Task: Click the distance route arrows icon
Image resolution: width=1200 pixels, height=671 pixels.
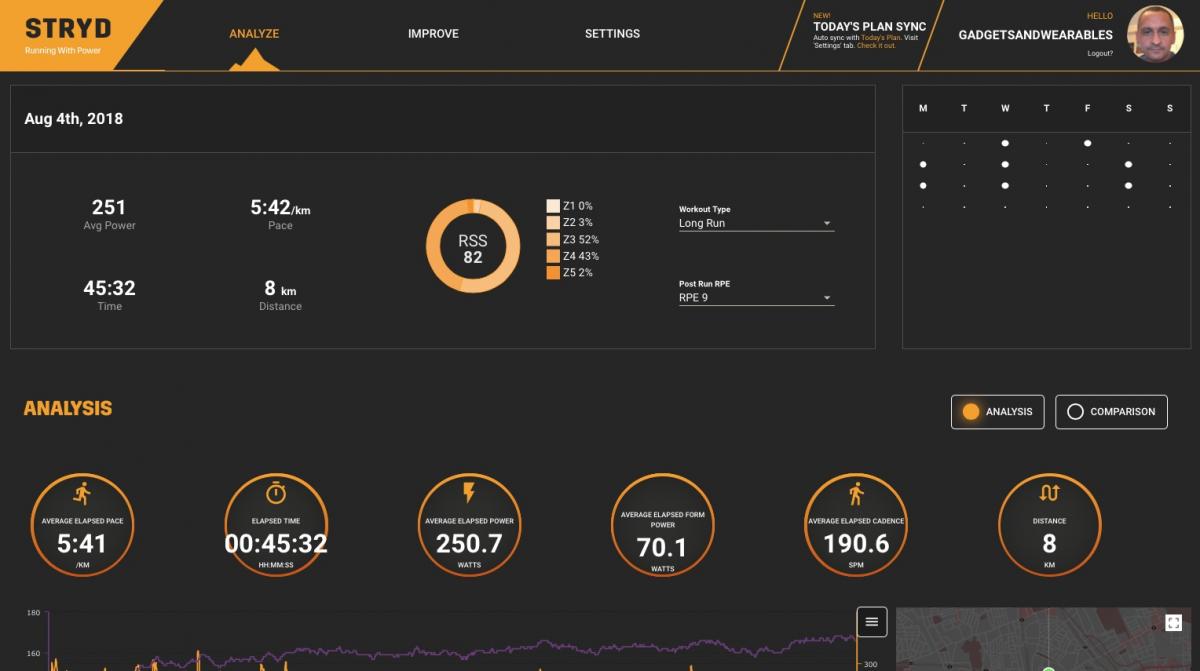Action: [x=1049, y=493]
